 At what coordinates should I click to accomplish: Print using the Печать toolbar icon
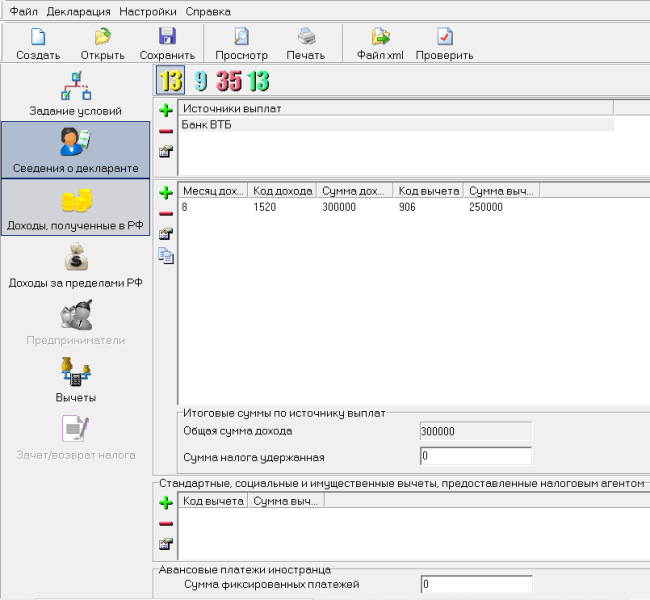coord(305,38)
